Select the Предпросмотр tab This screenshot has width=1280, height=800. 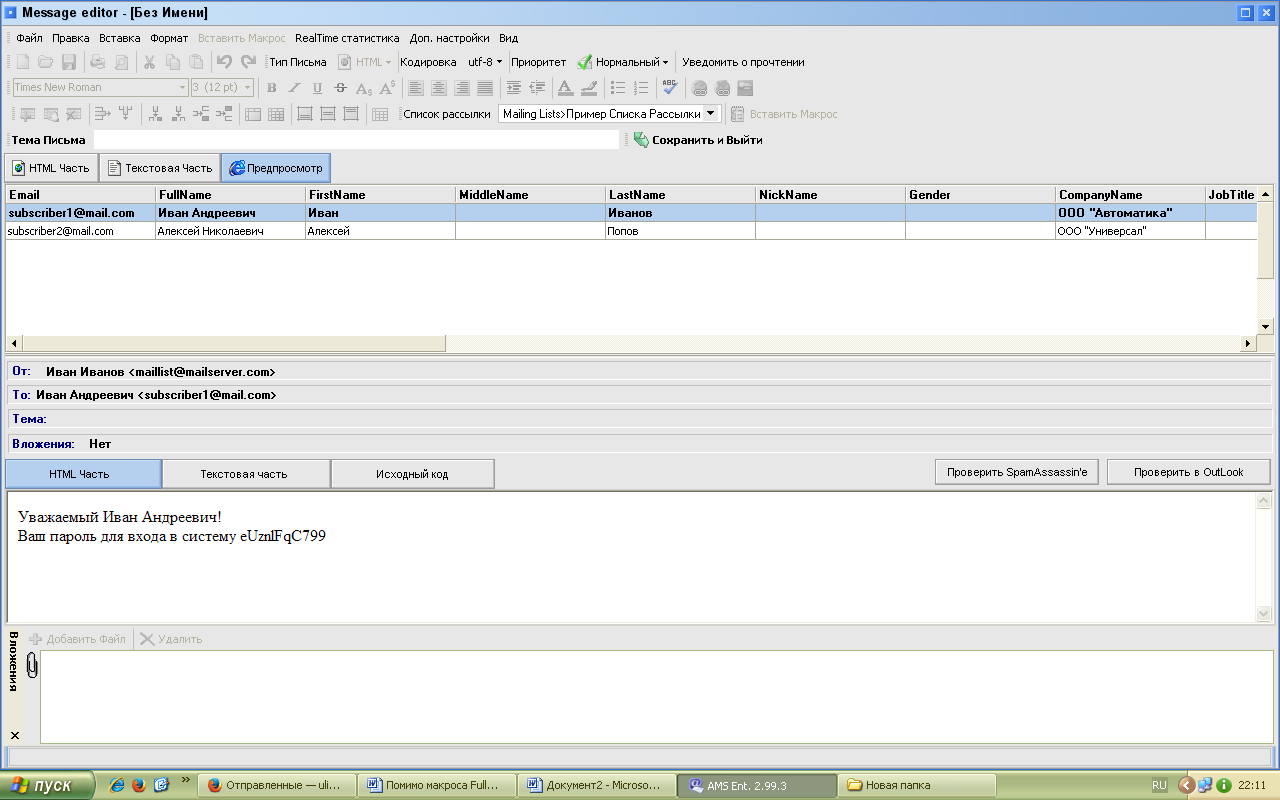(x=276, y=168)
